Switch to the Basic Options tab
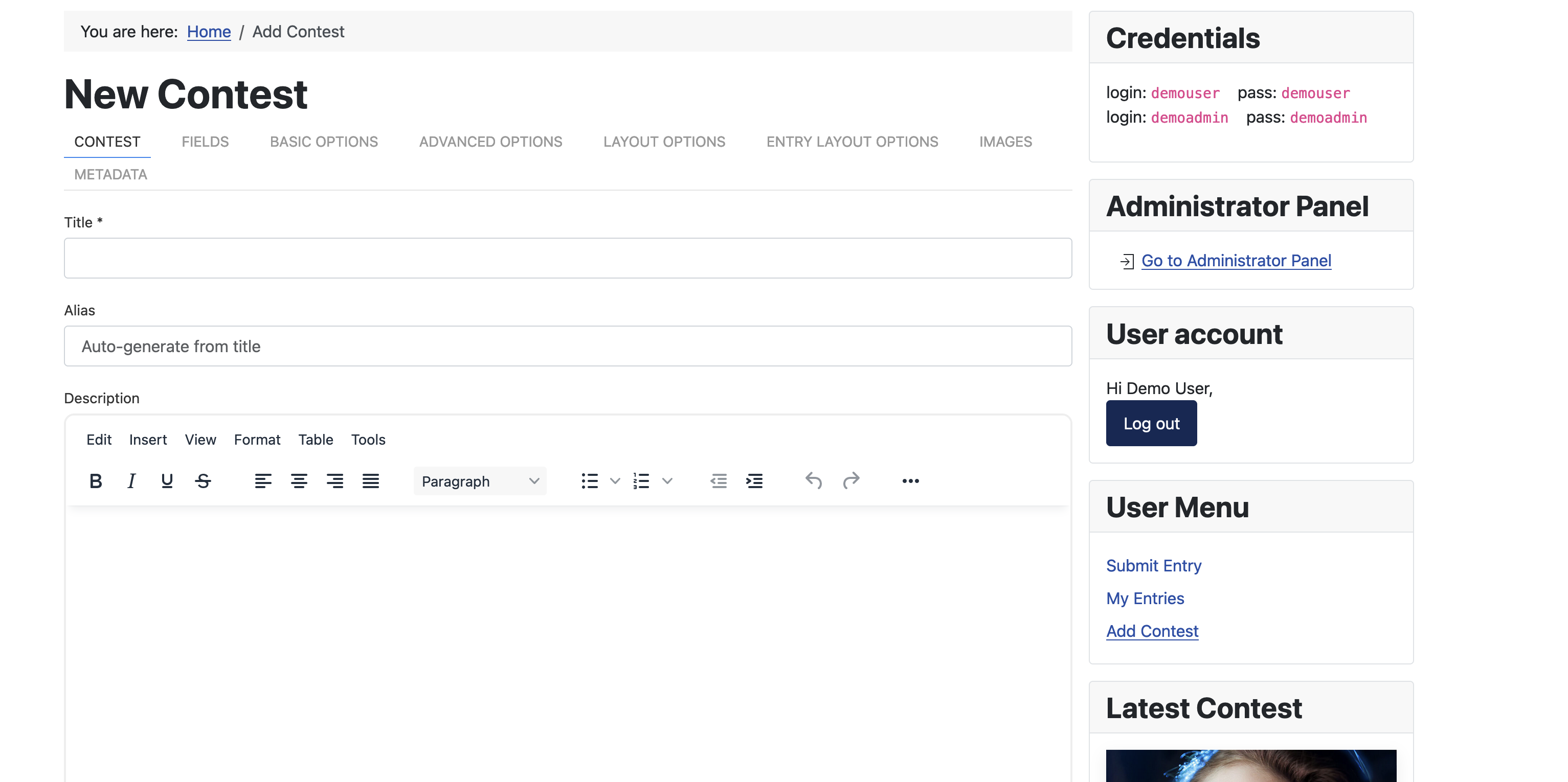Image resolution: width=1568 pixels, height=782 pixels. (324, 142)
